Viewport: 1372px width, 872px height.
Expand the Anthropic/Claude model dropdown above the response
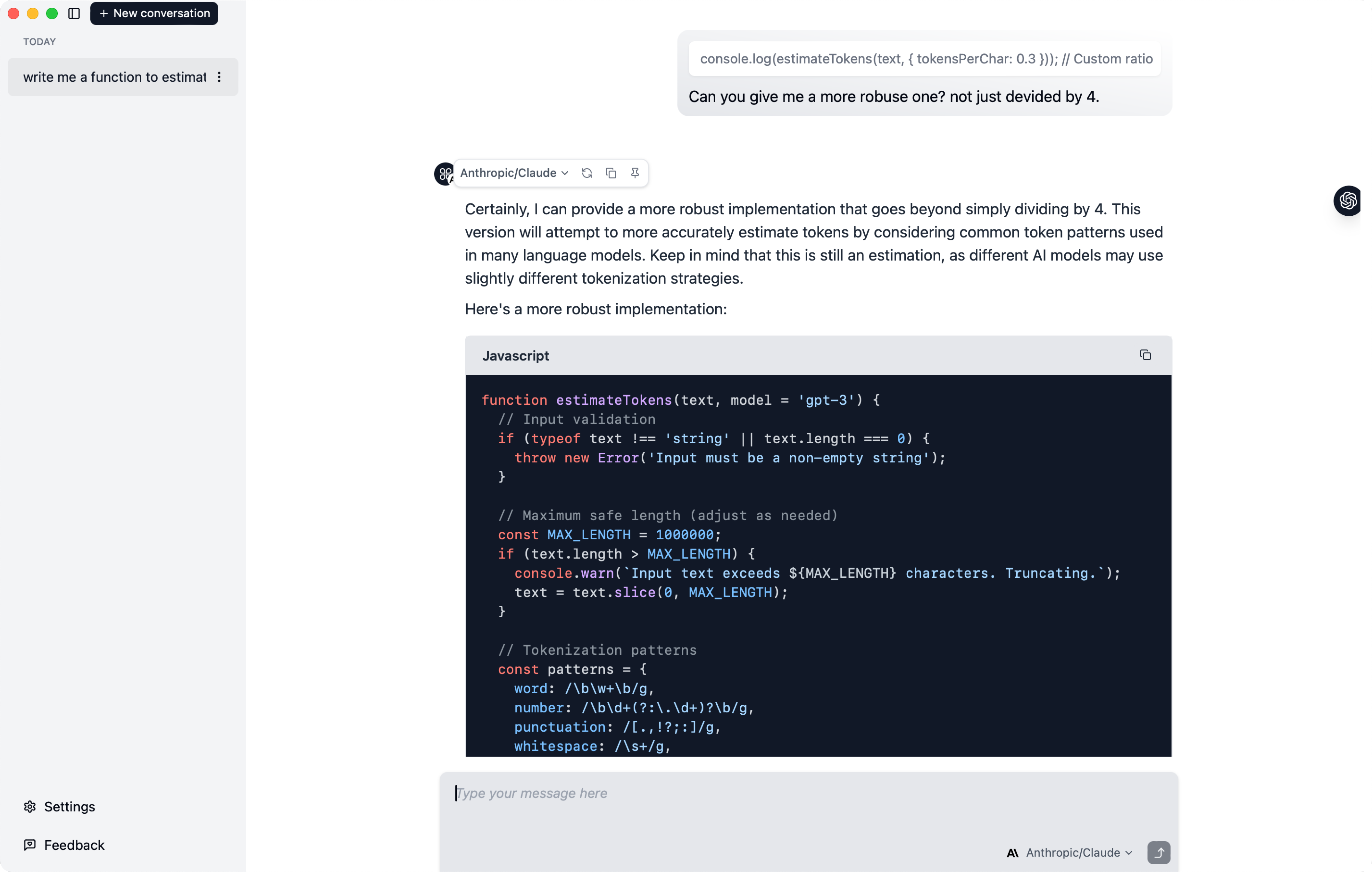pyautogui.click(x=514, y=173)
